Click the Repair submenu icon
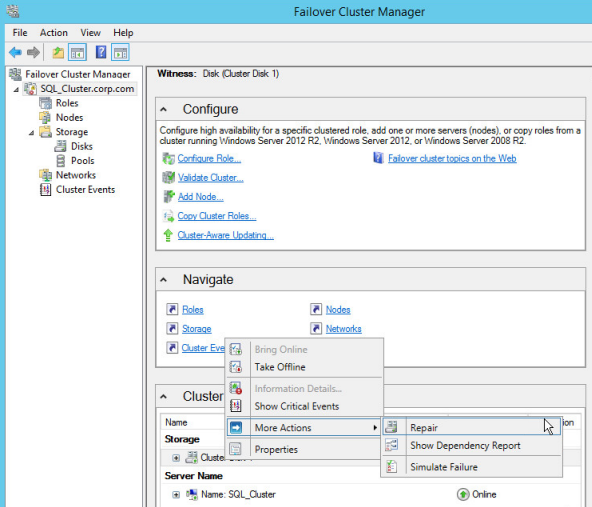The height and width of the screenshot is (507, 592). [x=392, y=427]
